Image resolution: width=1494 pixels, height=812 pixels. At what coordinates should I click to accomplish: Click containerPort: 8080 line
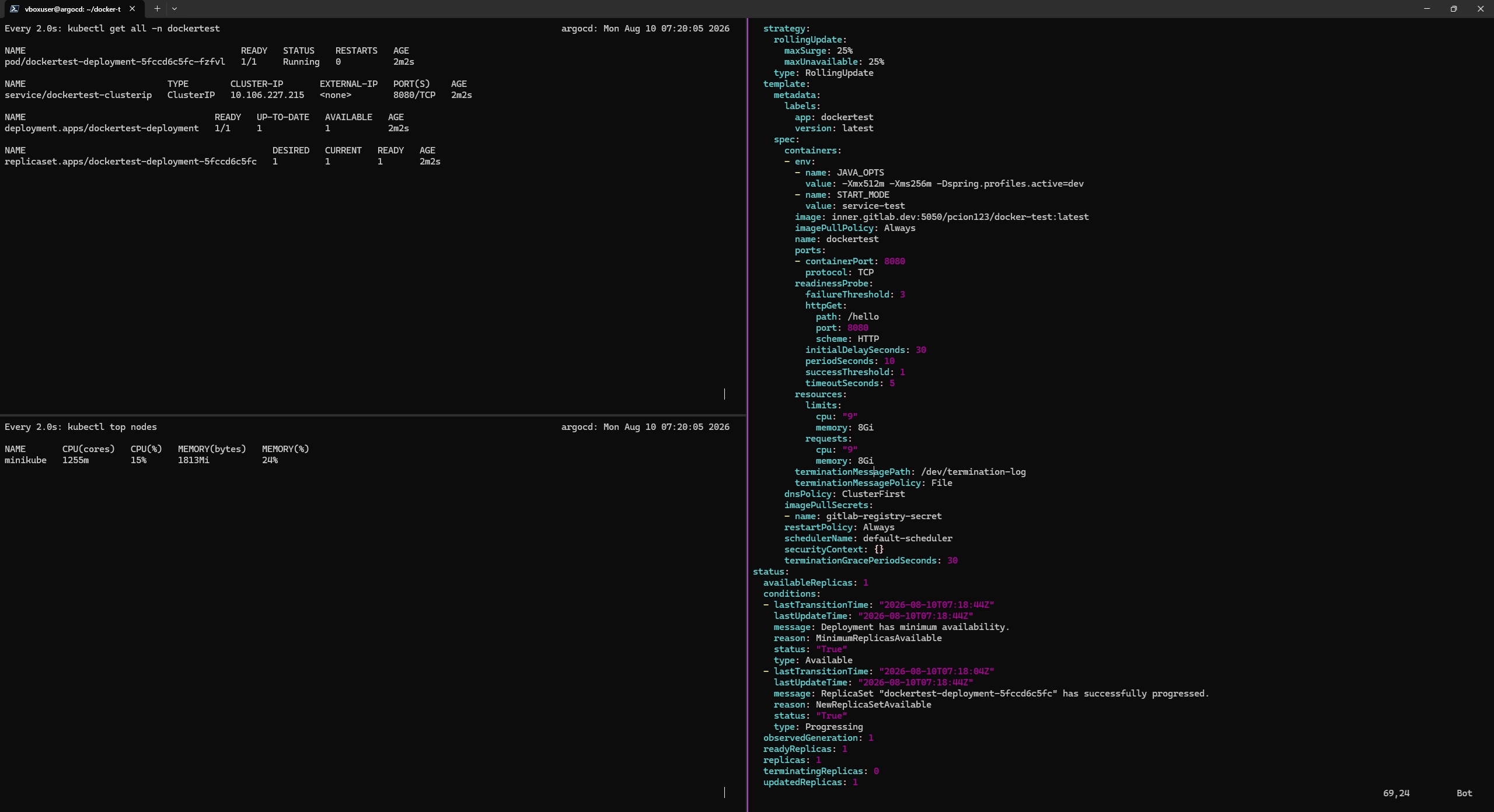tap(855, 261)
